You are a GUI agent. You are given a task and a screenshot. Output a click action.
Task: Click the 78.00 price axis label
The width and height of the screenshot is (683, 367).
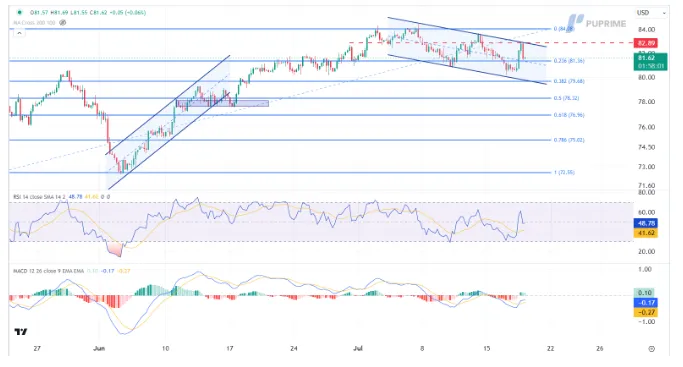click(x=646, y=102)
